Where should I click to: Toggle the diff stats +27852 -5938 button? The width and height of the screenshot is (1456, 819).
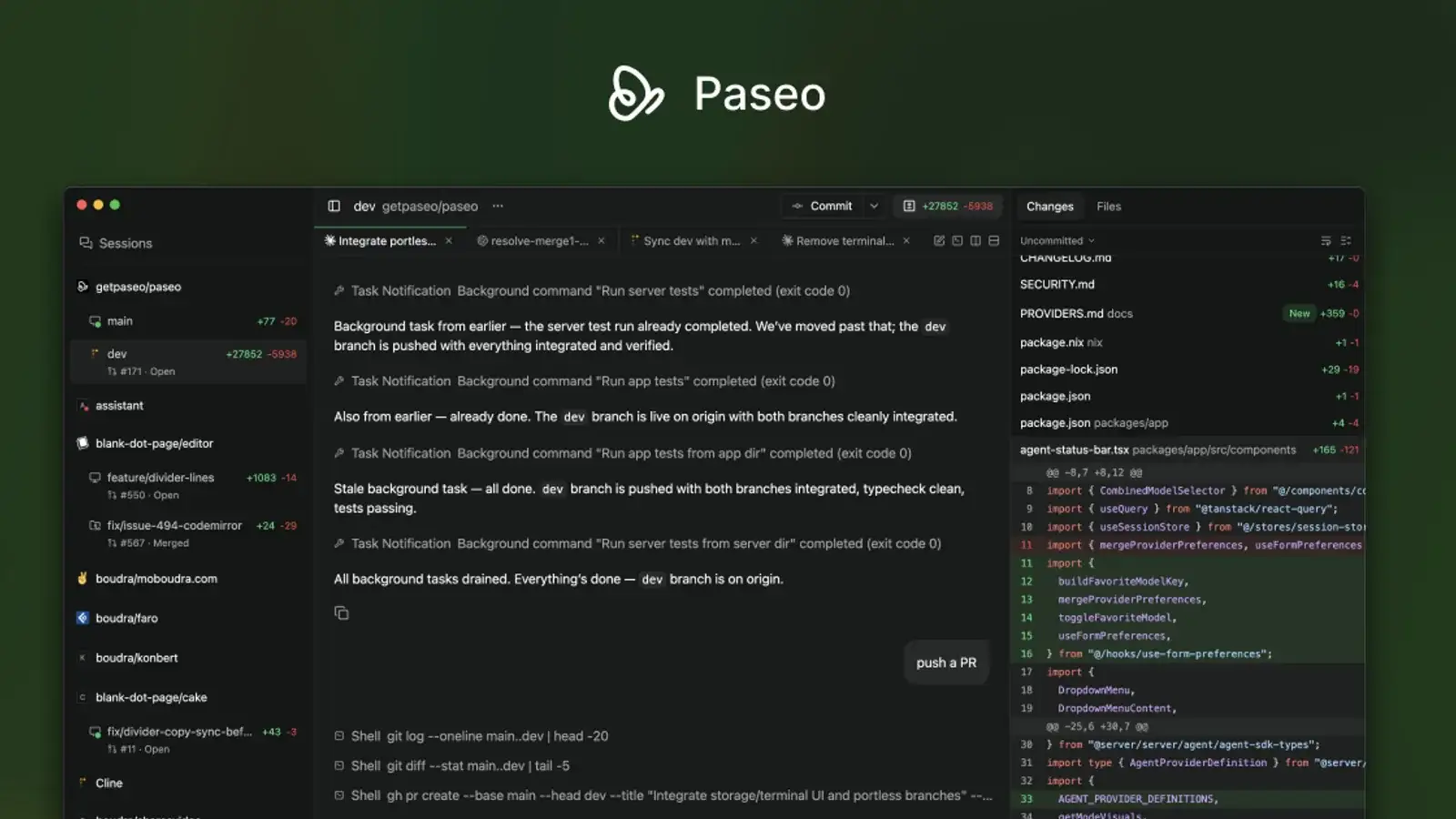tap(947, 207)
